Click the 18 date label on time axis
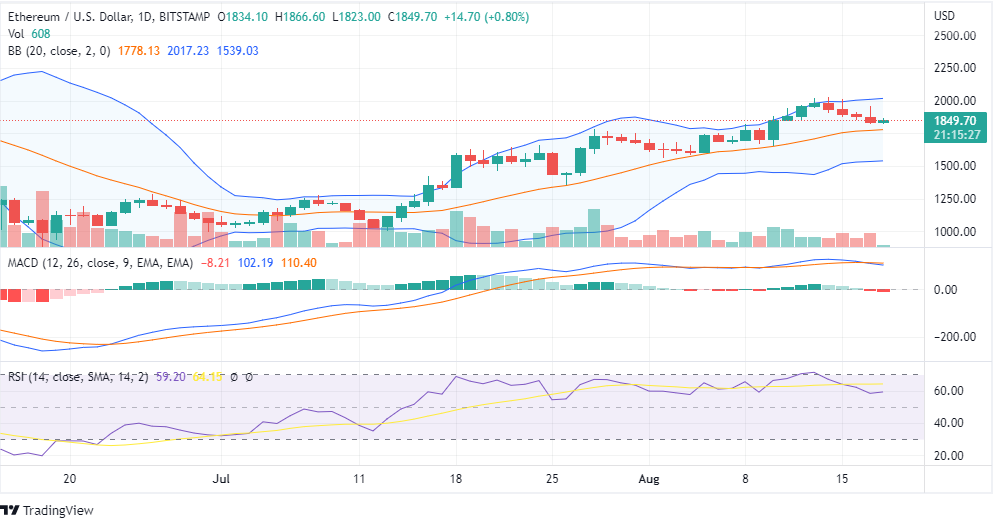The image size is (995, 528). click(x=457, y=479)
